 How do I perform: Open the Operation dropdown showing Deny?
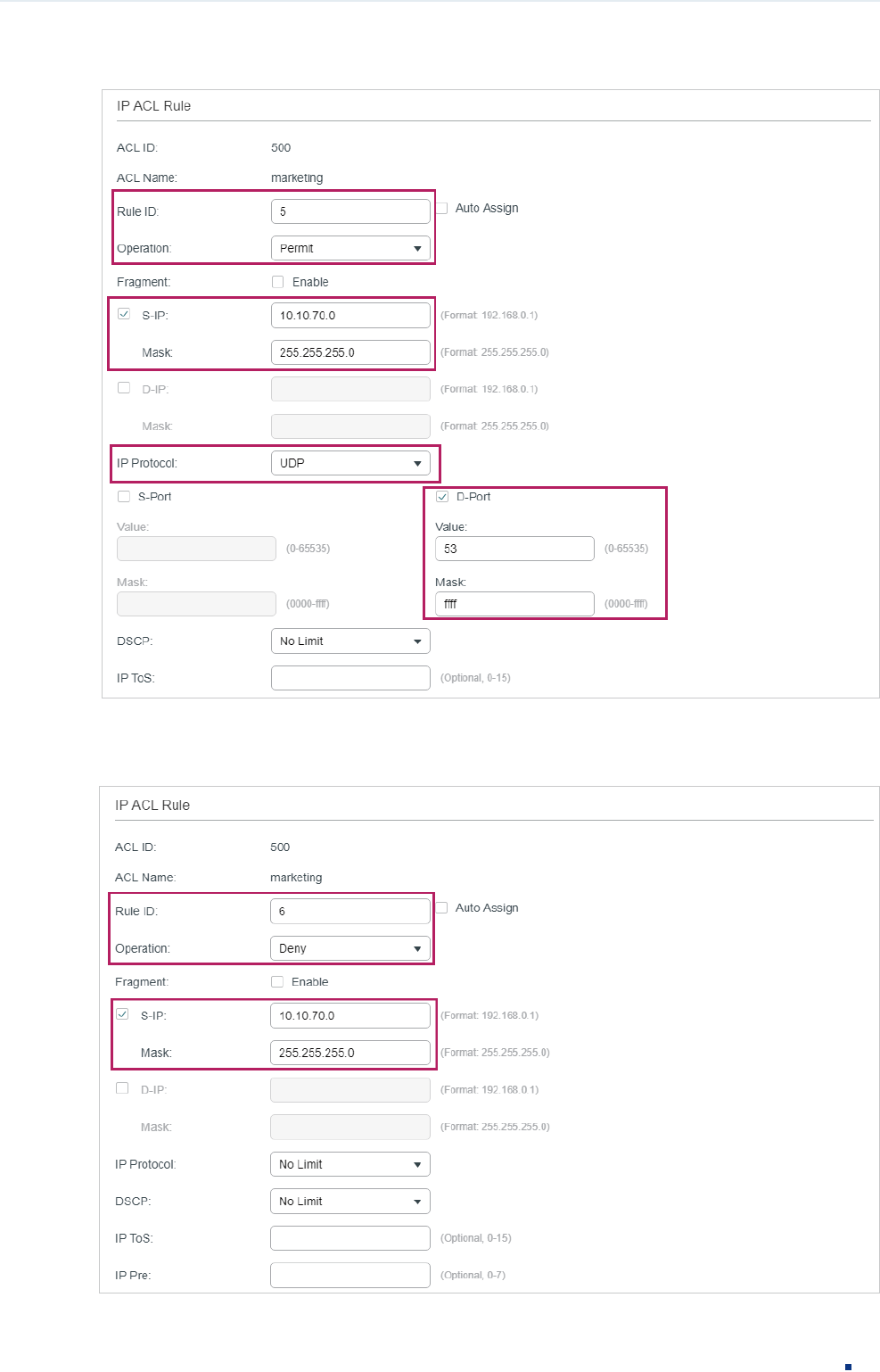(350, 948)
